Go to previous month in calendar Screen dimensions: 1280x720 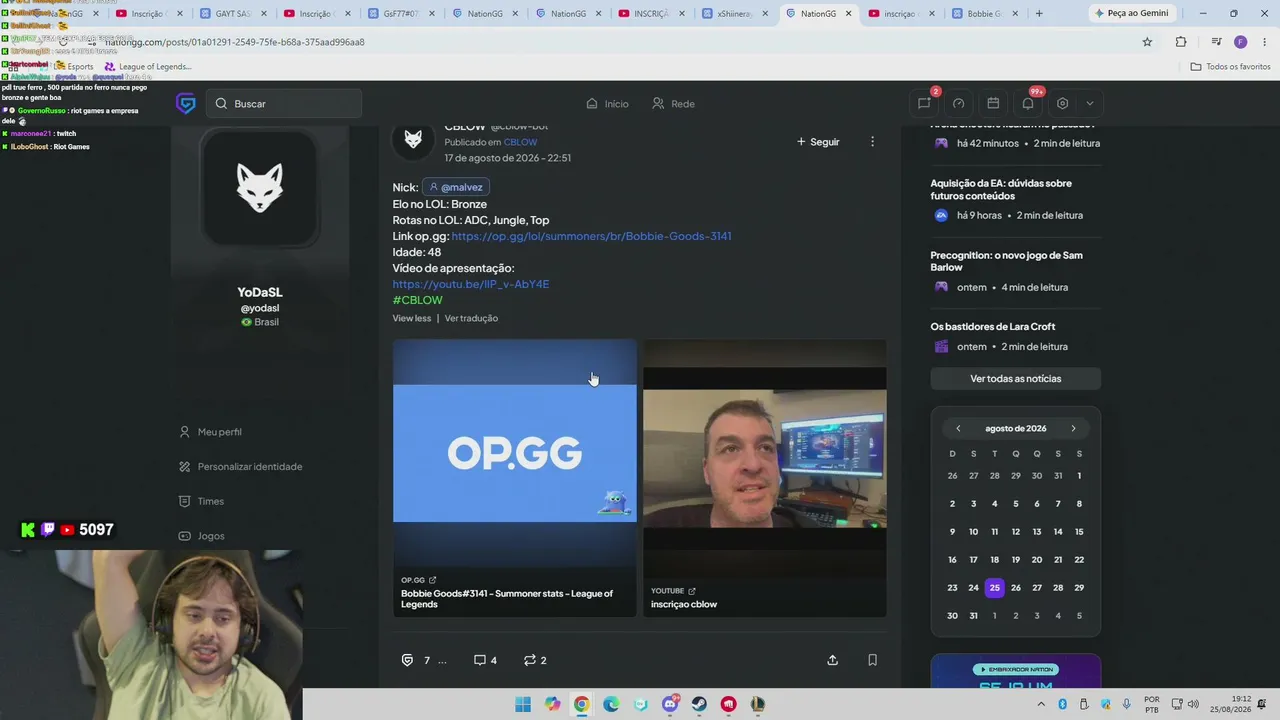point(958,428)
